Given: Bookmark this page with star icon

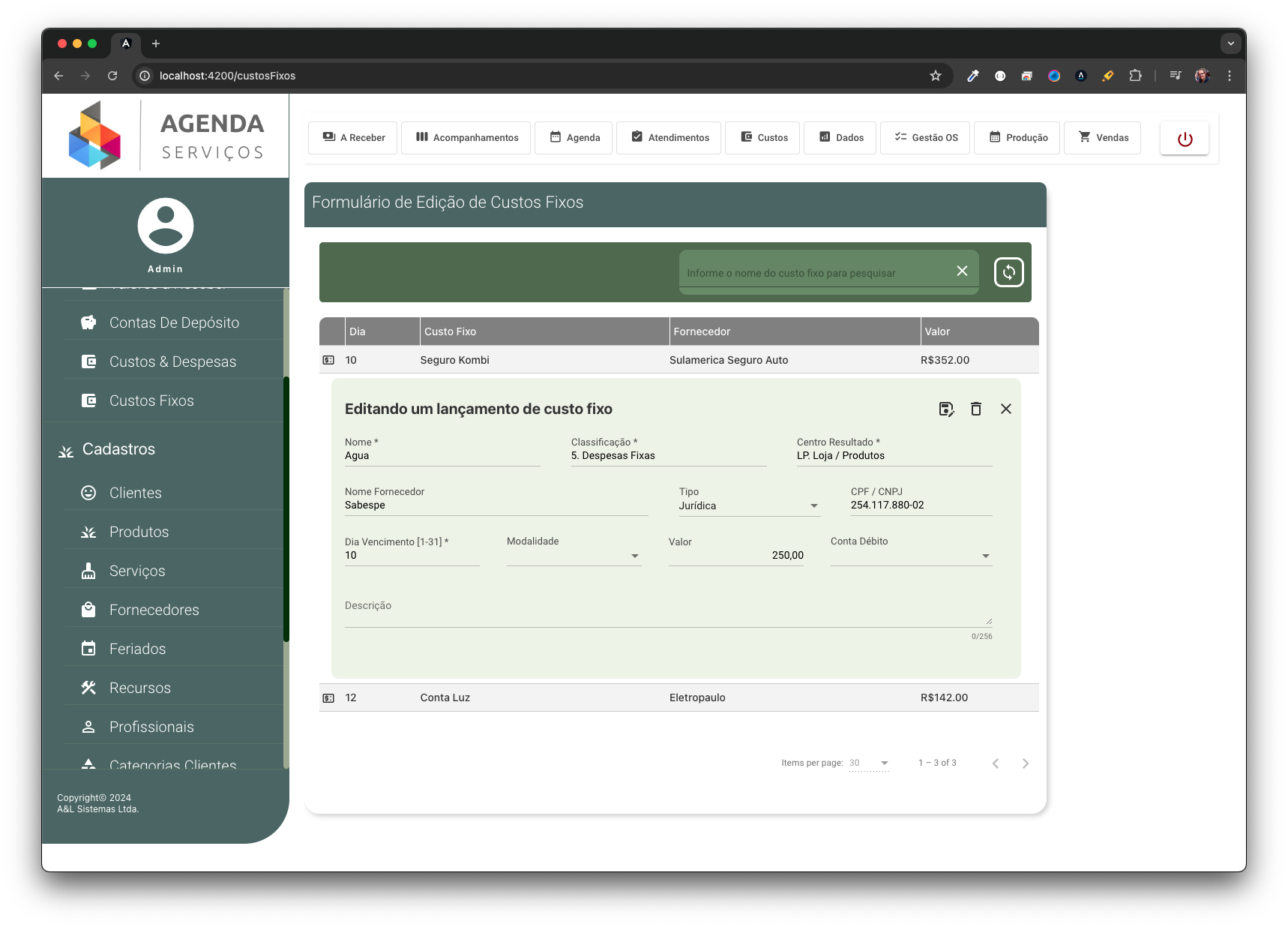Looking at the screenshot, I should (936, 76).
